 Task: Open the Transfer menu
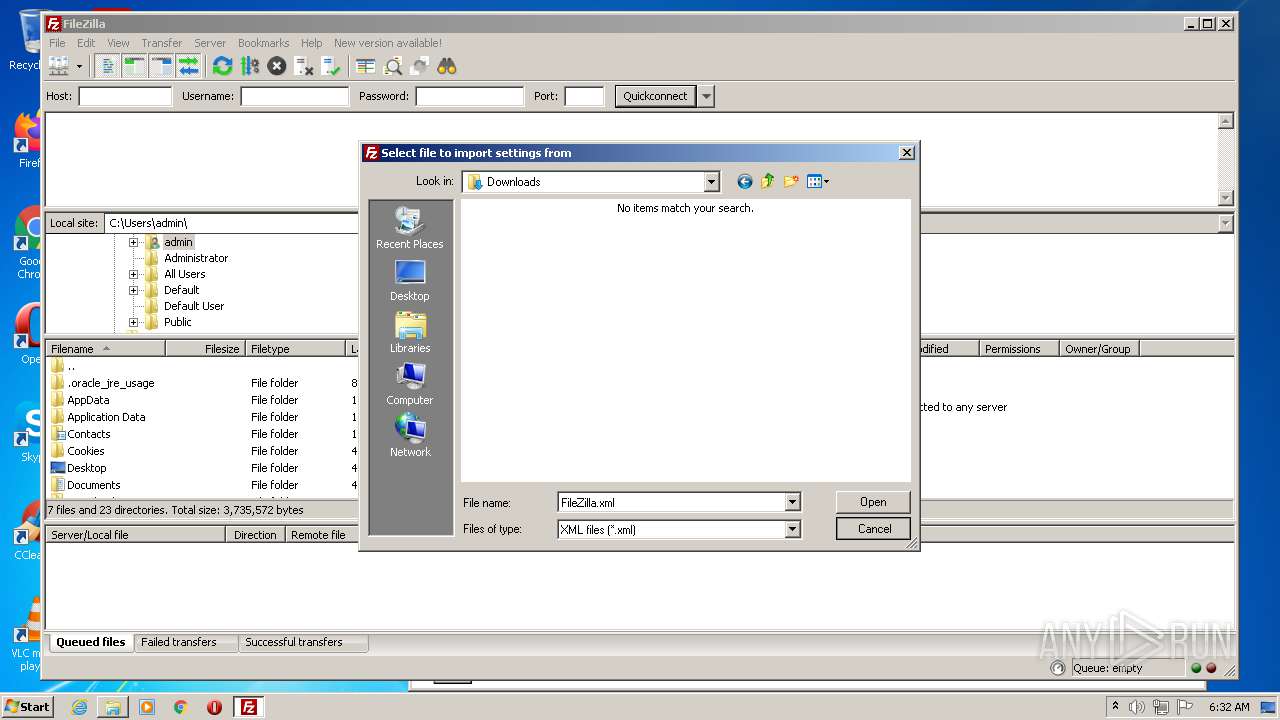point(161,43)
